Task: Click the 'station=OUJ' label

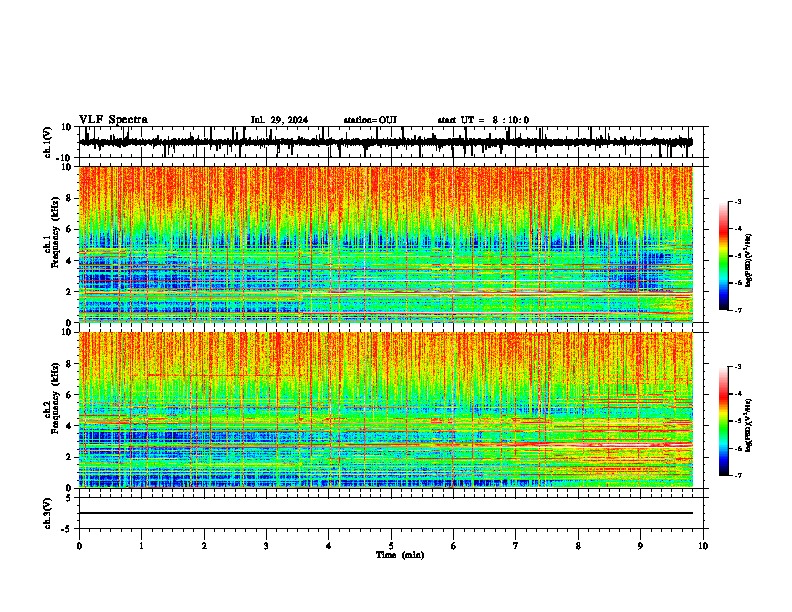Action: pos(370,120)
